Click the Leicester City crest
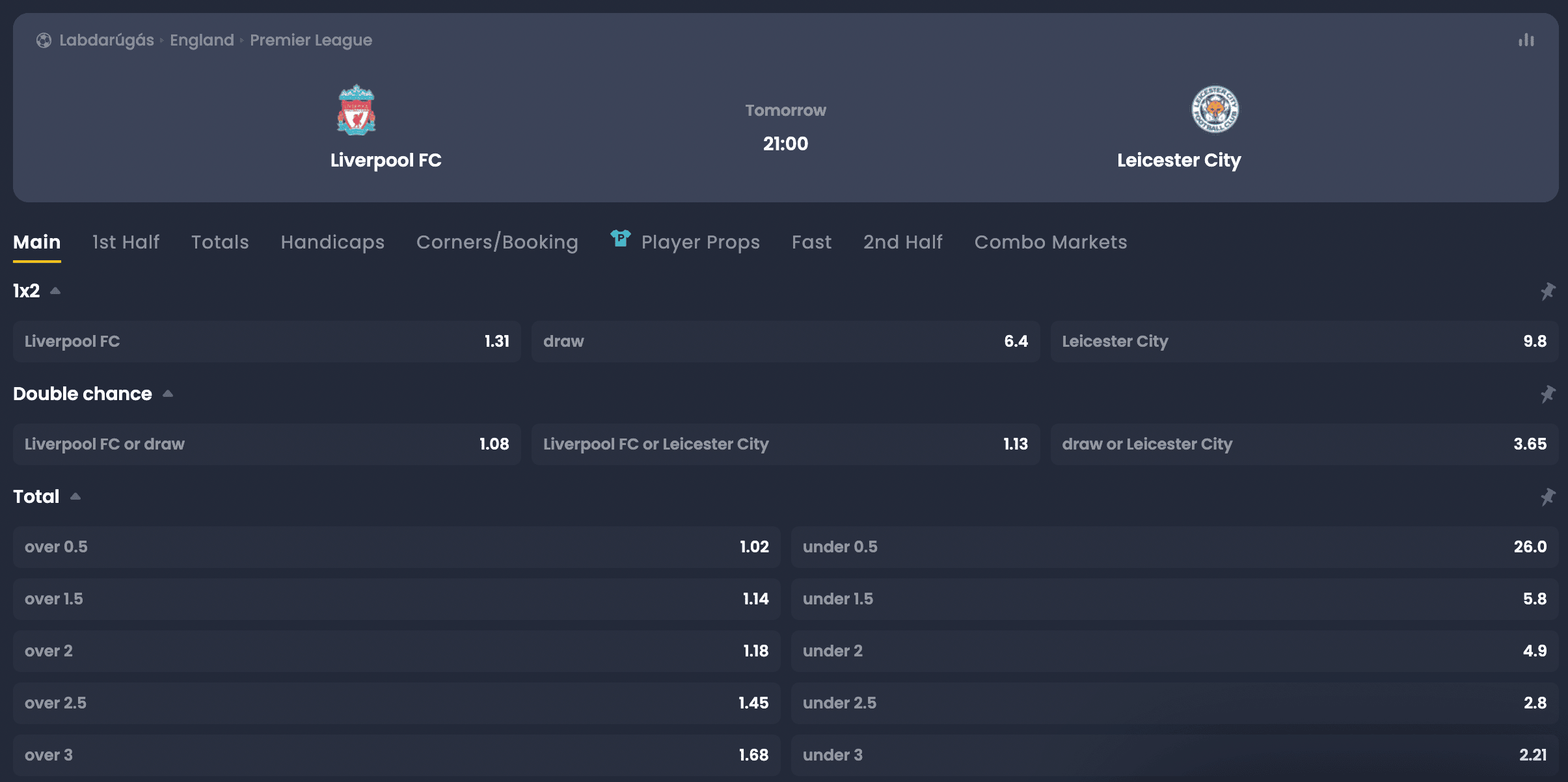1568x782 pixels. pos(1215,109)
